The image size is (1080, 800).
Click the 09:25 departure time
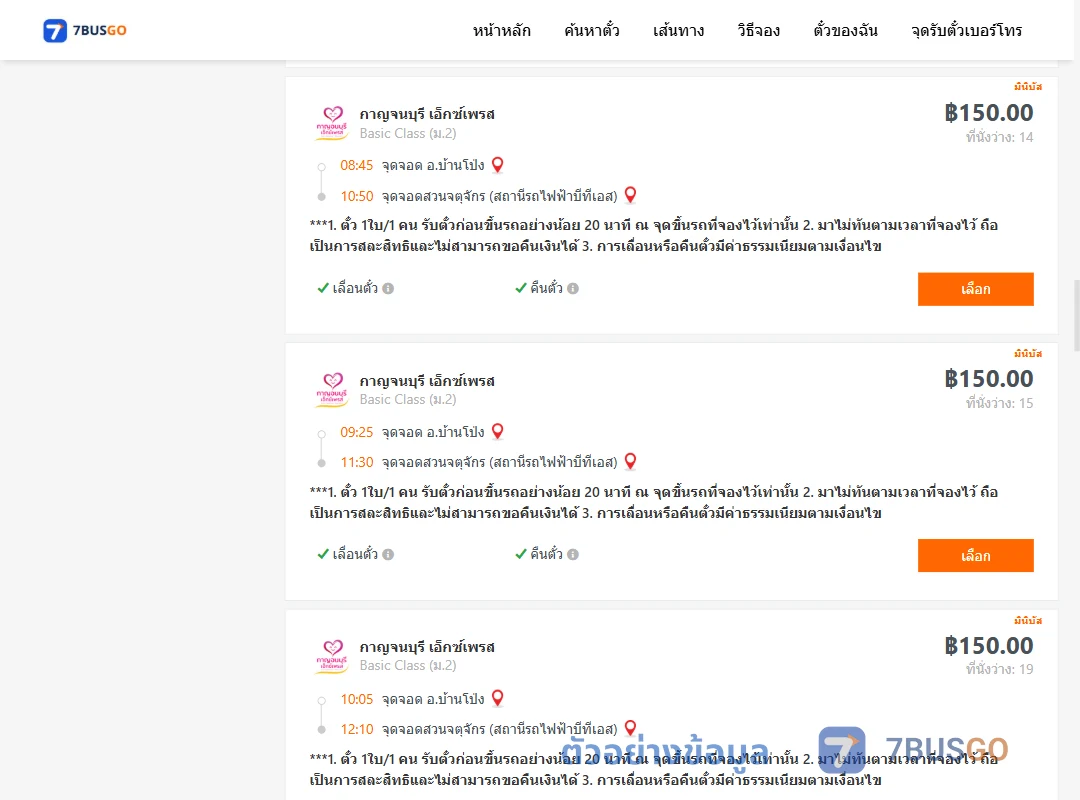(356, 432)
